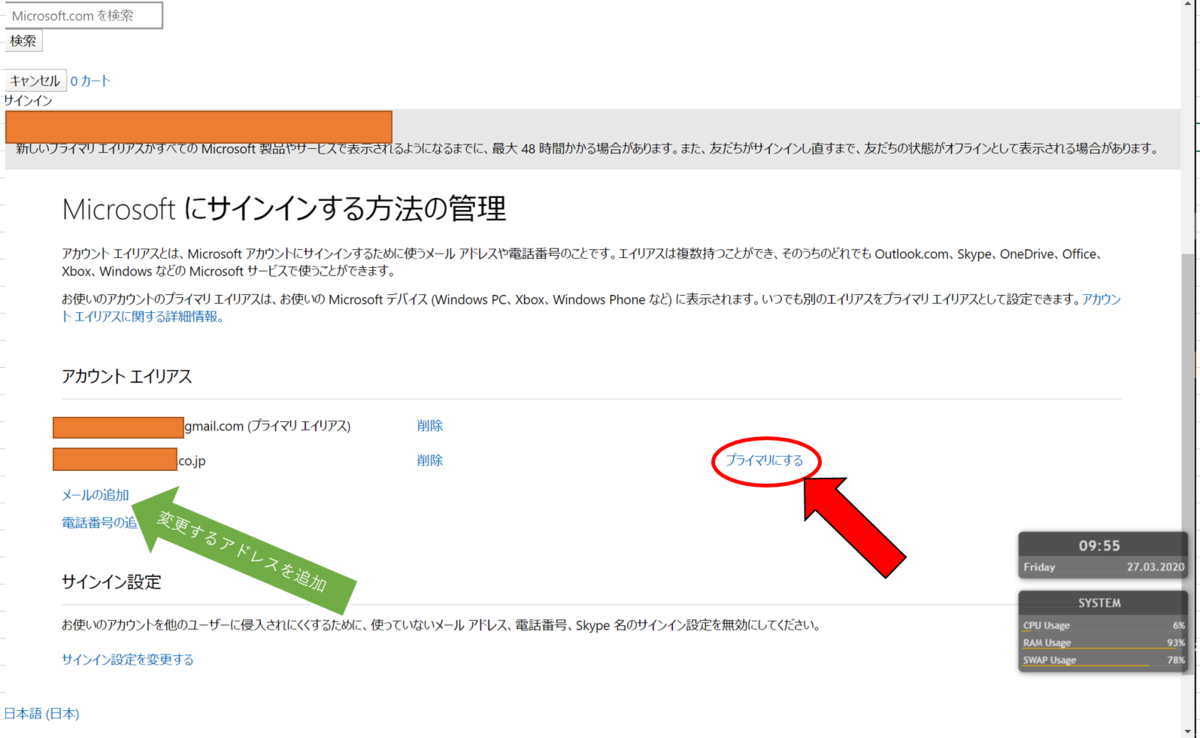The image size is (1200, 738).
Task: Click 削除 for the co.jp alias
Action: pyautogui.click(x=430, y=461)
